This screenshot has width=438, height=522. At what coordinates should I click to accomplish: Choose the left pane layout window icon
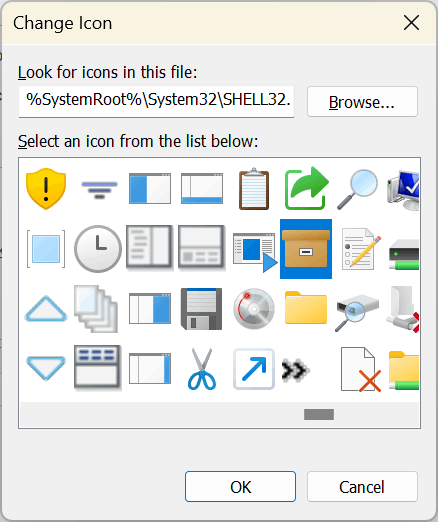pyautogui.click(x=150, y=188)
